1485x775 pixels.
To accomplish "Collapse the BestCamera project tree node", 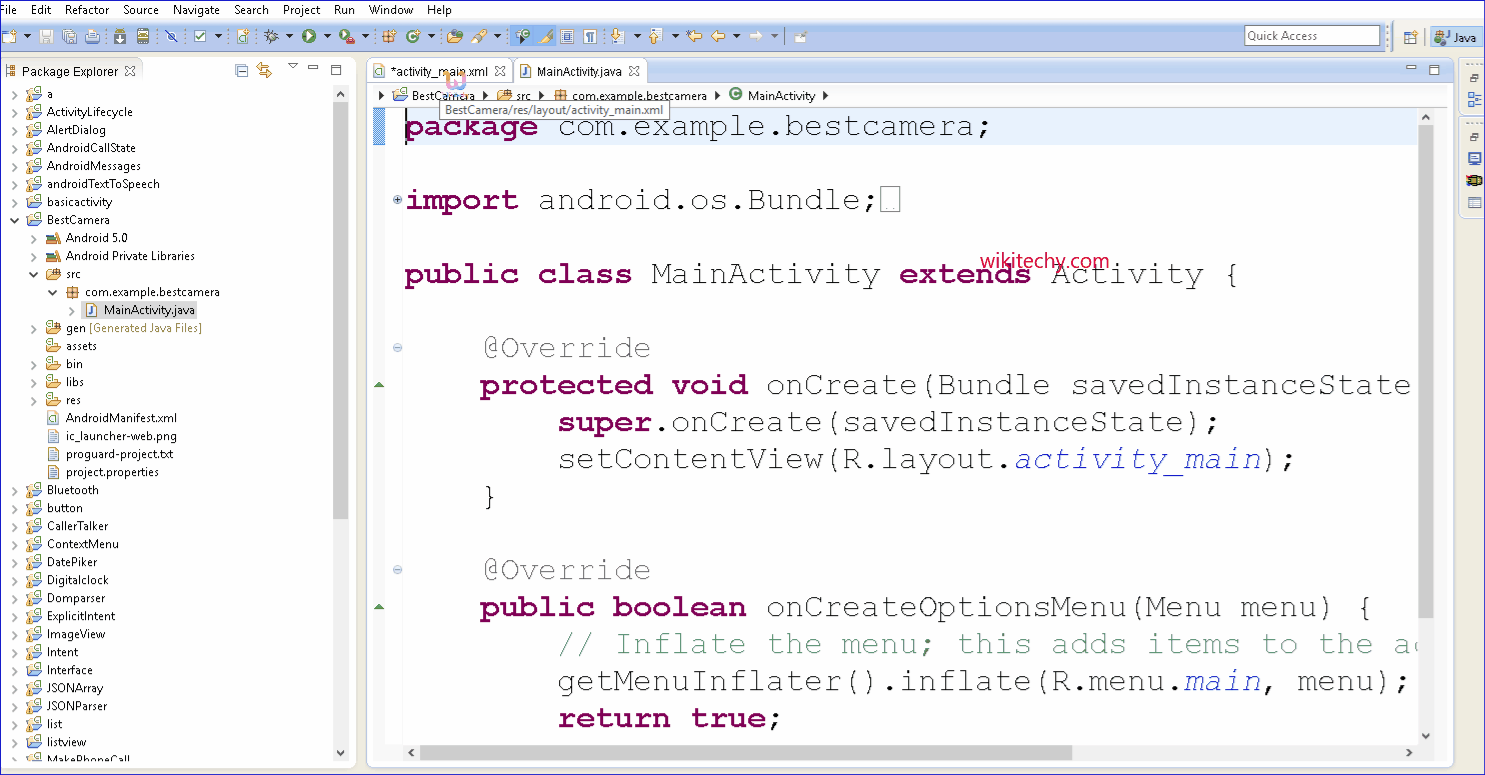I will [14, 220].
